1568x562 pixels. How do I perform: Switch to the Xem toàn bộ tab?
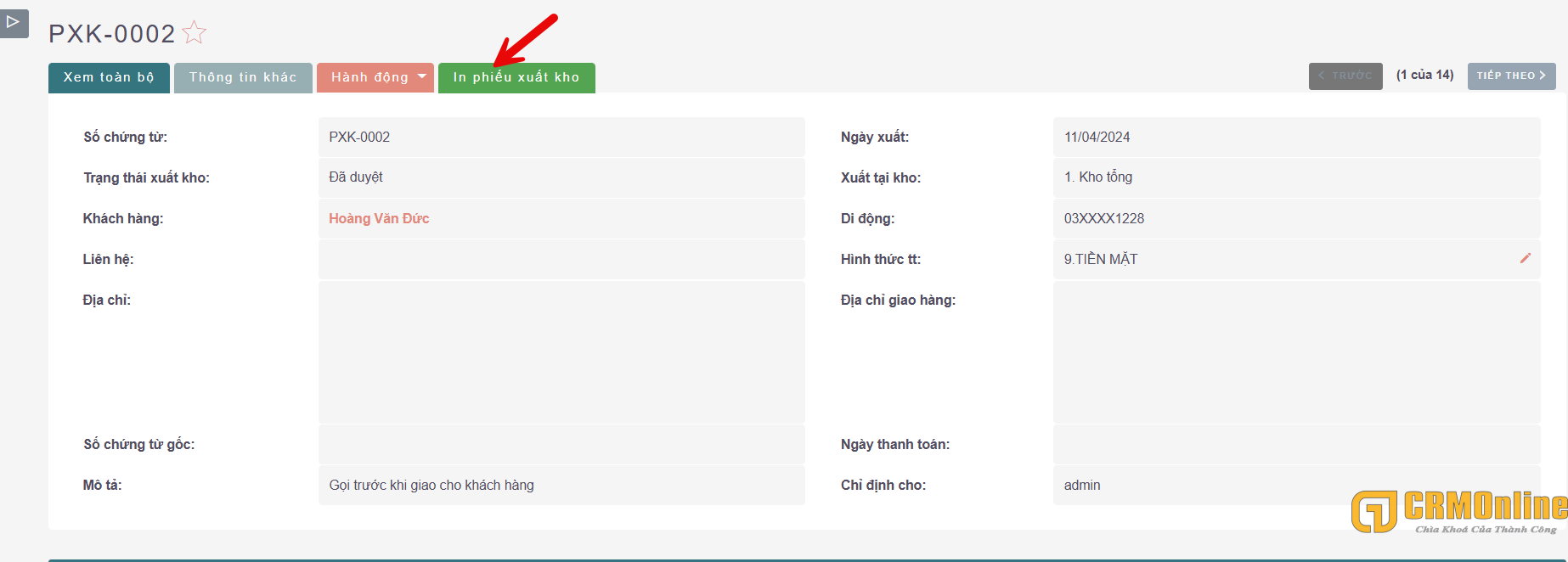pos(109,77)
